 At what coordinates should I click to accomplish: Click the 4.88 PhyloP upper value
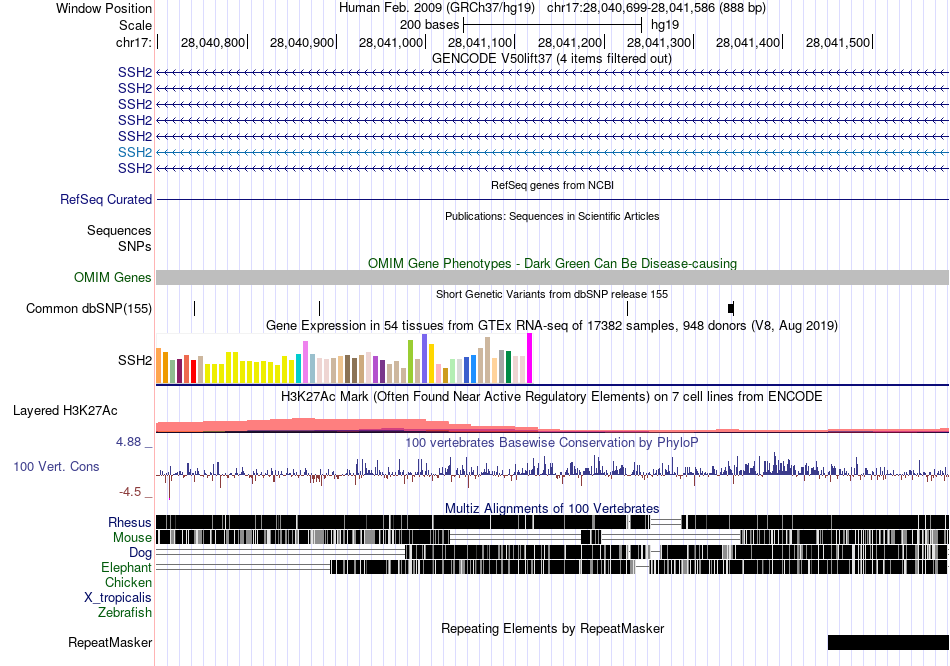click(128, 442)
